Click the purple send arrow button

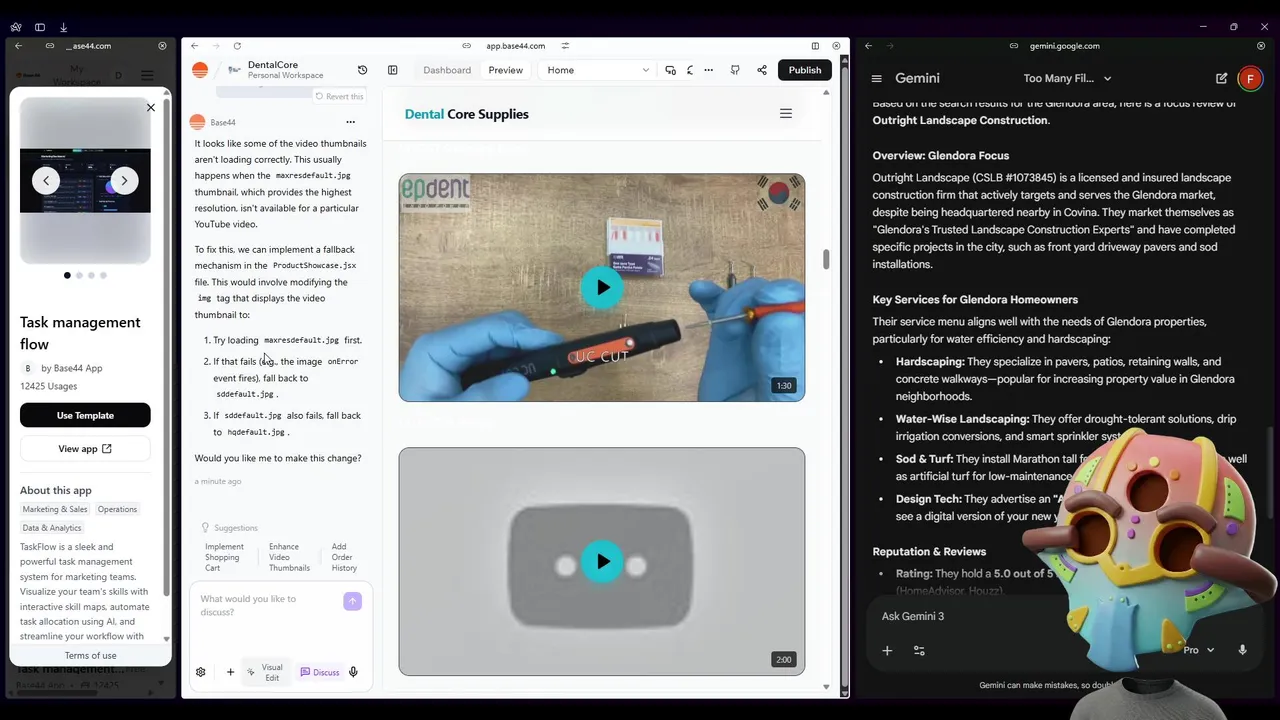pos(352,601)
